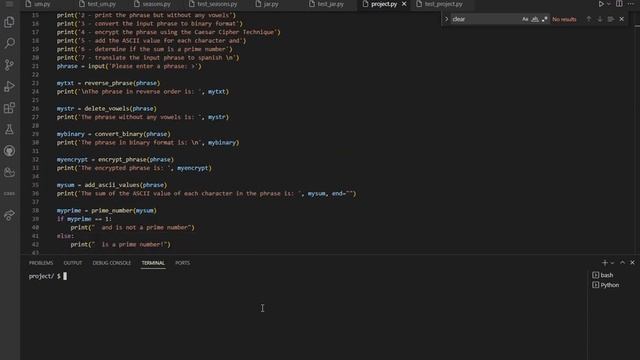Select the TERMINAL panel tab
640x360 pixels.
(153, 263)
